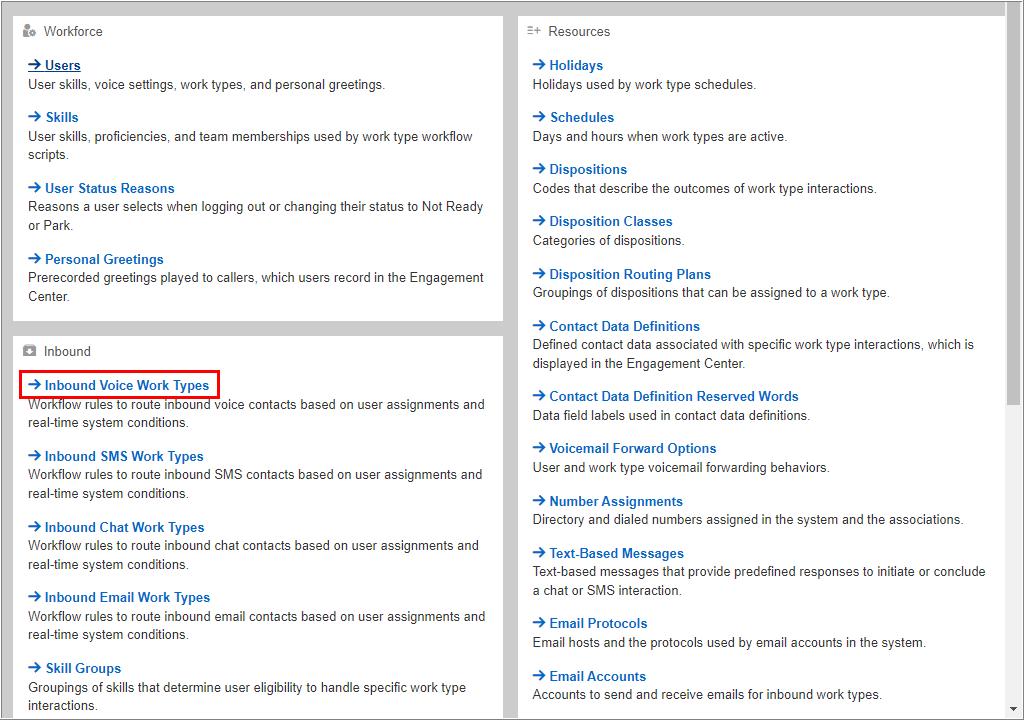This screenshot has height=720, width=1024.
Task: Click the arrow icon beside Users
Action: coord(33,65)
